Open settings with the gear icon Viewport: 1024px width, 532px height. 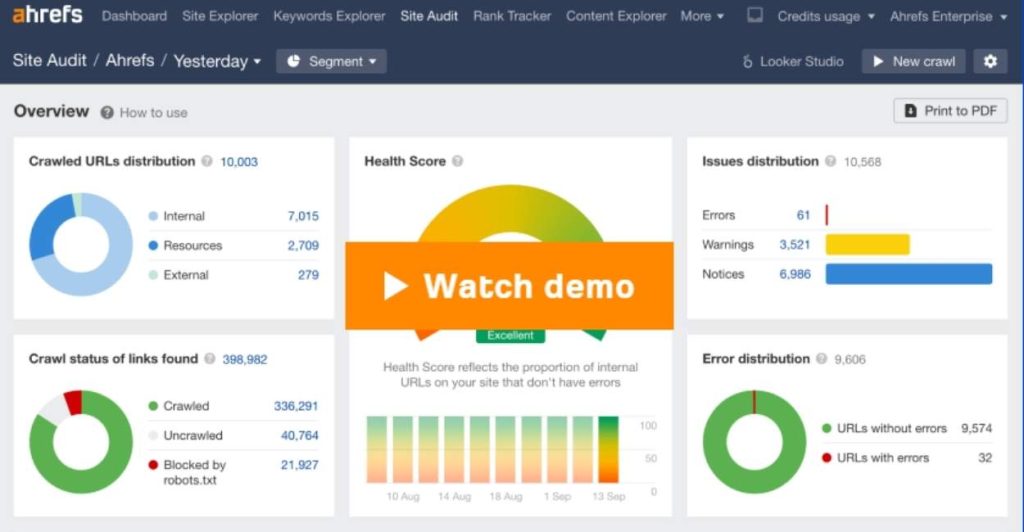click(x=990, y=61)
